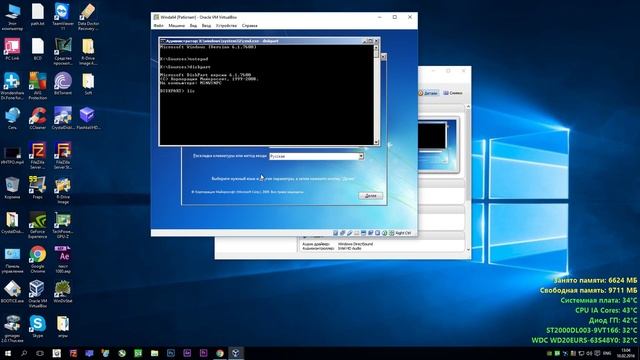Switch to Chrome in the taskbar
The height and width of the screenshot is (360, 640).
click(x=220, y=353)
